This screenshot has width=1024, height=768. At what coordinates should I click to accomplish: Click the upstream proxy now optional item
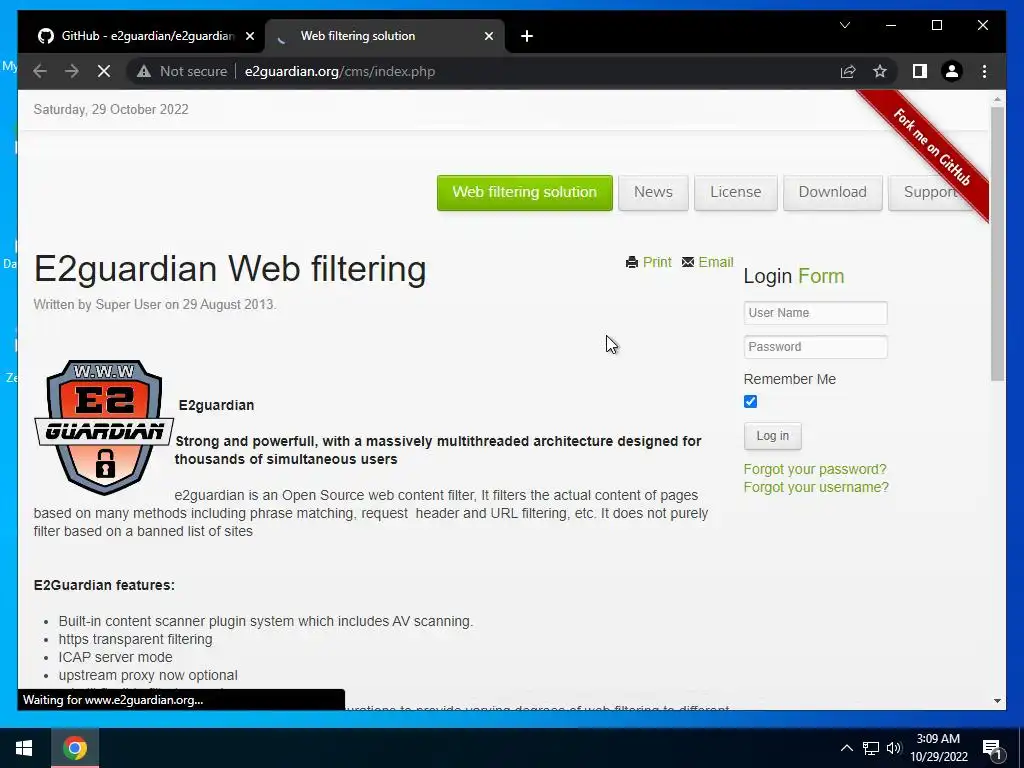pyautogui.click(x=148, y=675)
